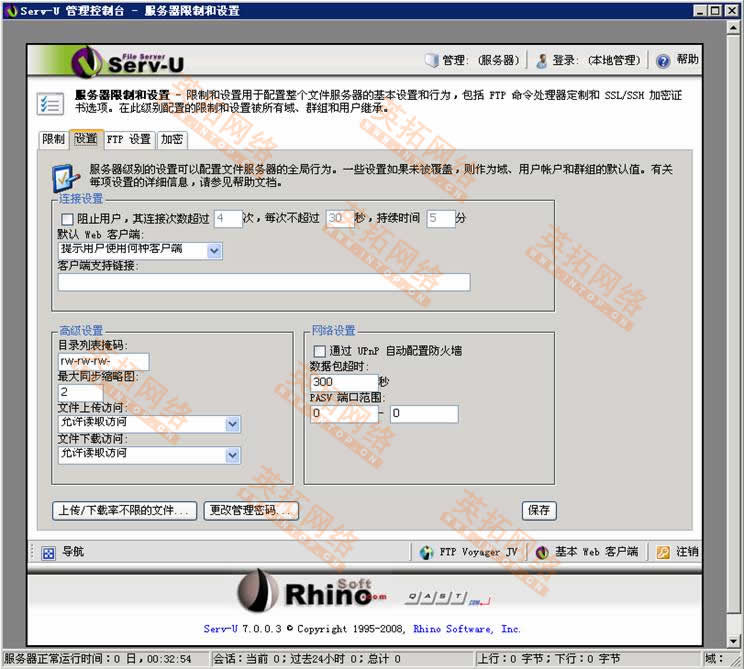Image resolution: width=744 pixels, height=669 pixels.
Task: Click 更改管理密码 button
Action: click(x=251, y=511)
